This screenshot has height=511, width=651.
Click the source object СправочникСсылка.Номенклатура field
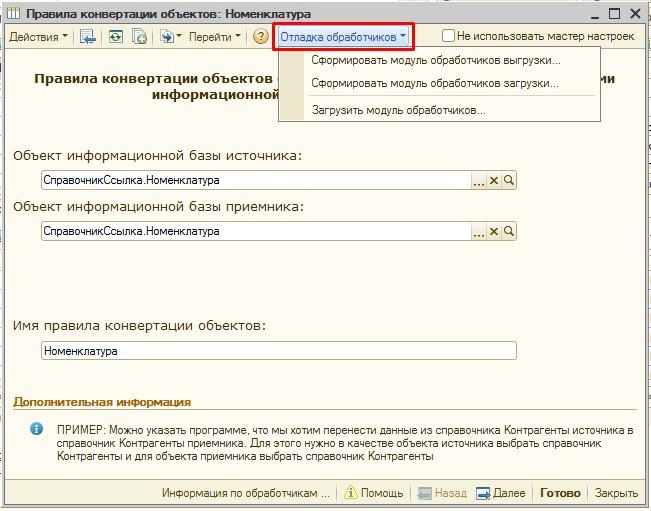[x=256, y=180]
